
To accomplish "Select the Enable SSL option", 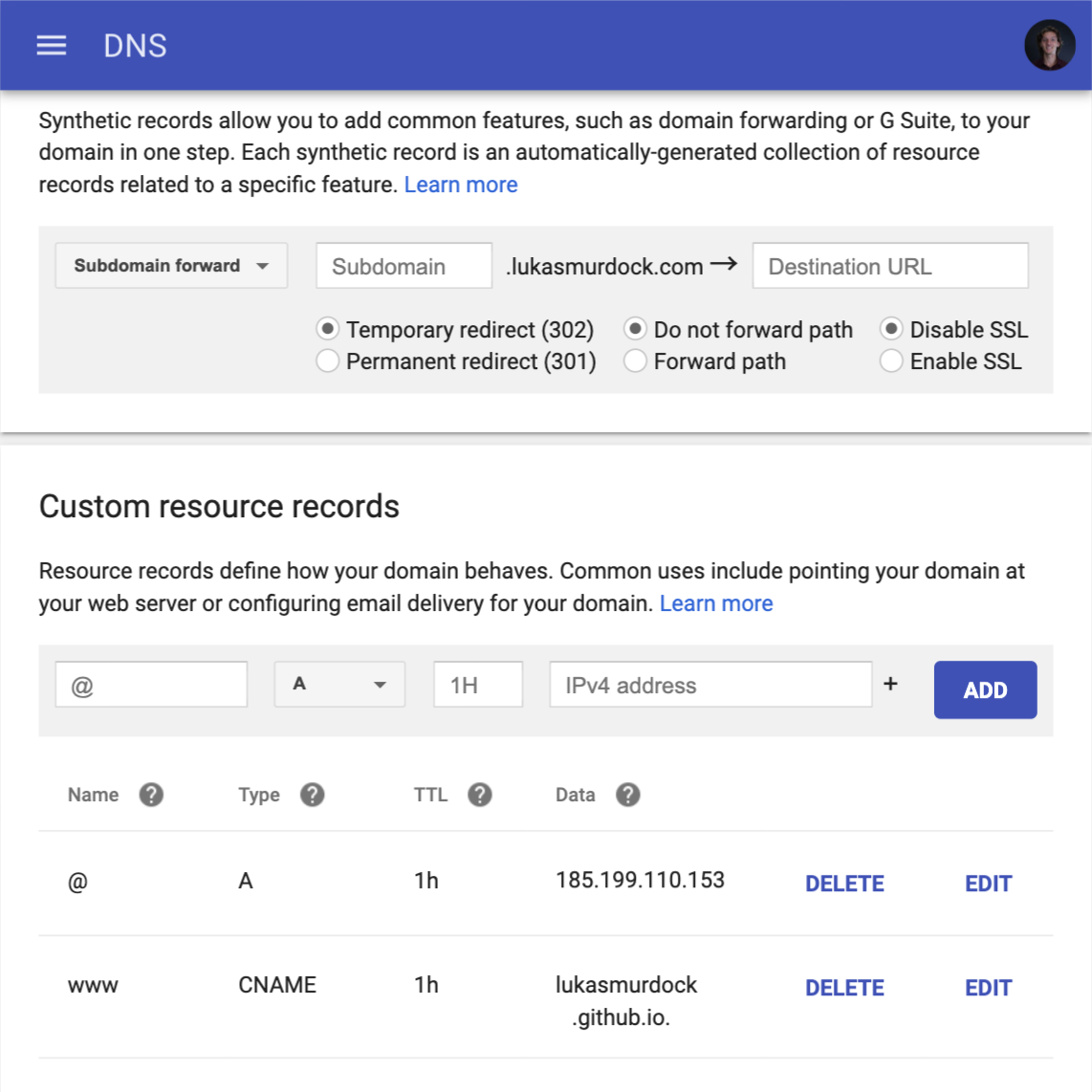I will 891,361.
